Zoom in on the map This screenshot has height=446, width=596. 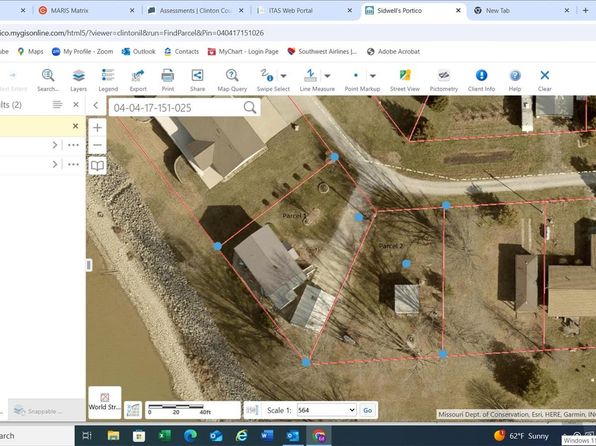tap(97, 127)
